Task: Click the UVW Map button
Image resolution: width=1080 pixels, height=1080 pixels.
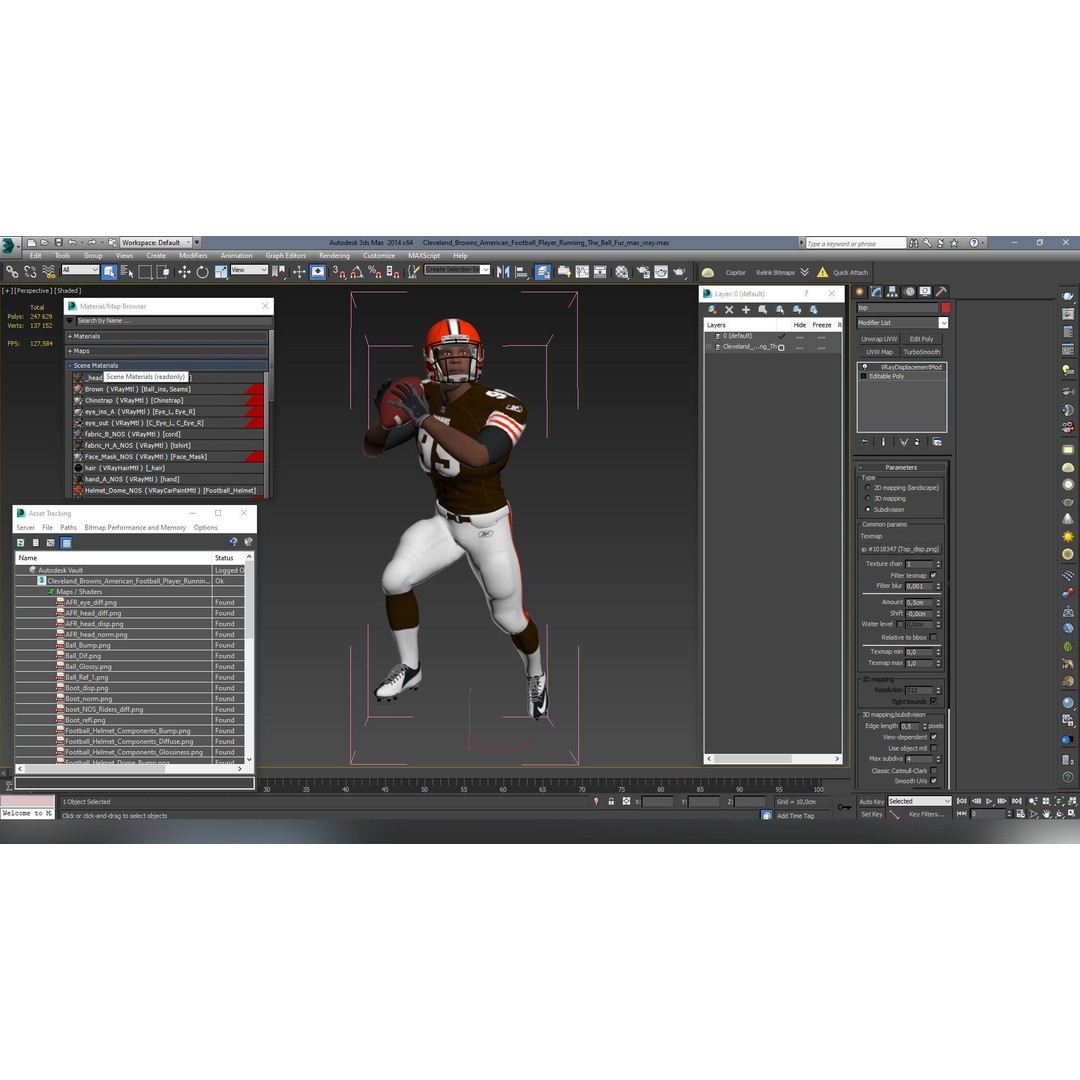Action: click(879, 352)
